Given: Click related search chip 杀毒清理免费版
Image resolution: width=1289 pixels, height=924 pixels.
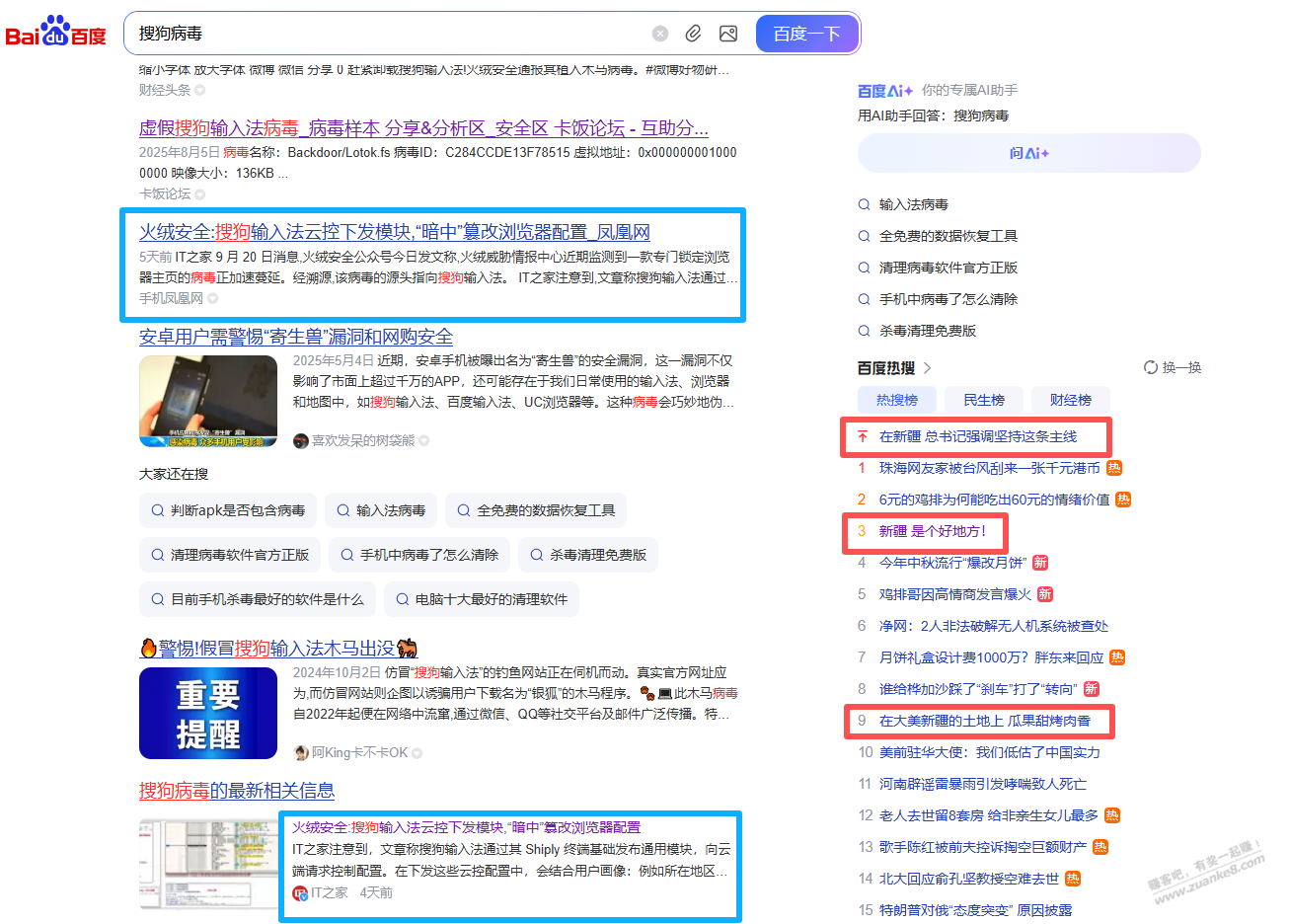Looking at the screenshot, I should pyautogui.click(x=588, y=555).
